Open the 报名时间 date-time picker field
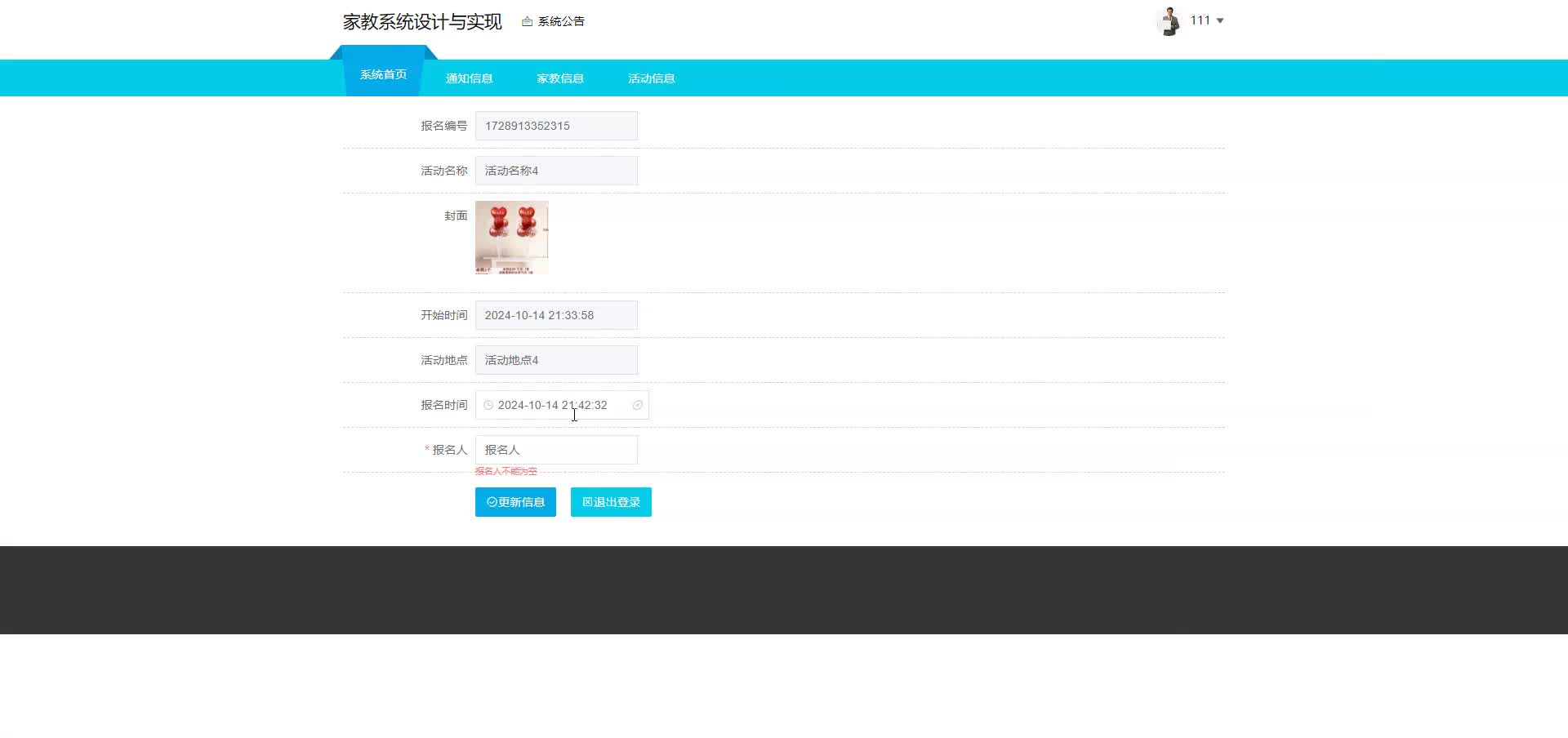Viewport: 1568px width, 738px height. 562,405
